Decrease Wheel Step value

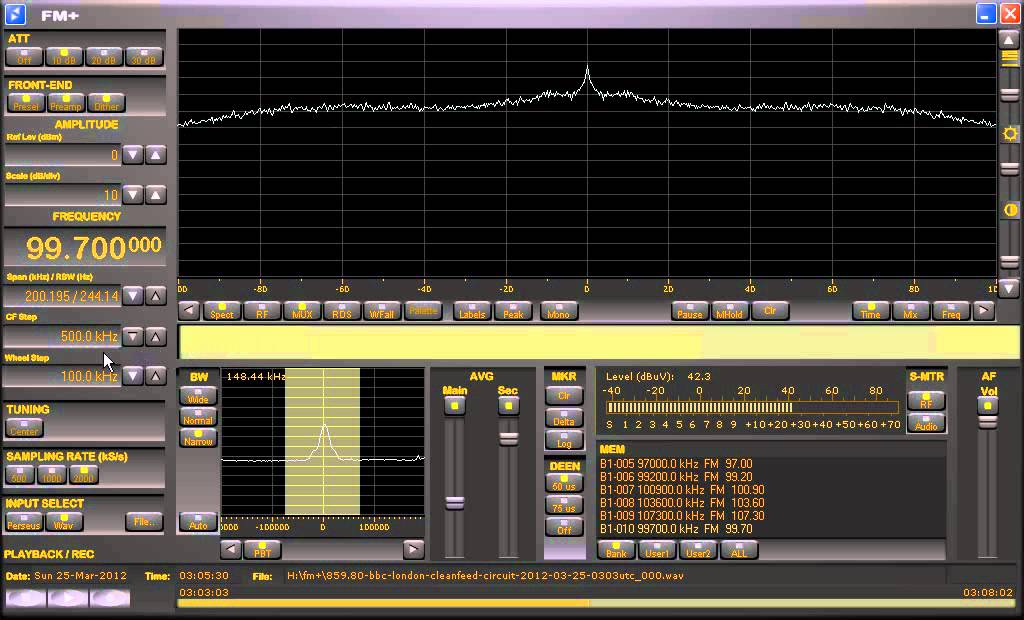click(x=133, y=376)
